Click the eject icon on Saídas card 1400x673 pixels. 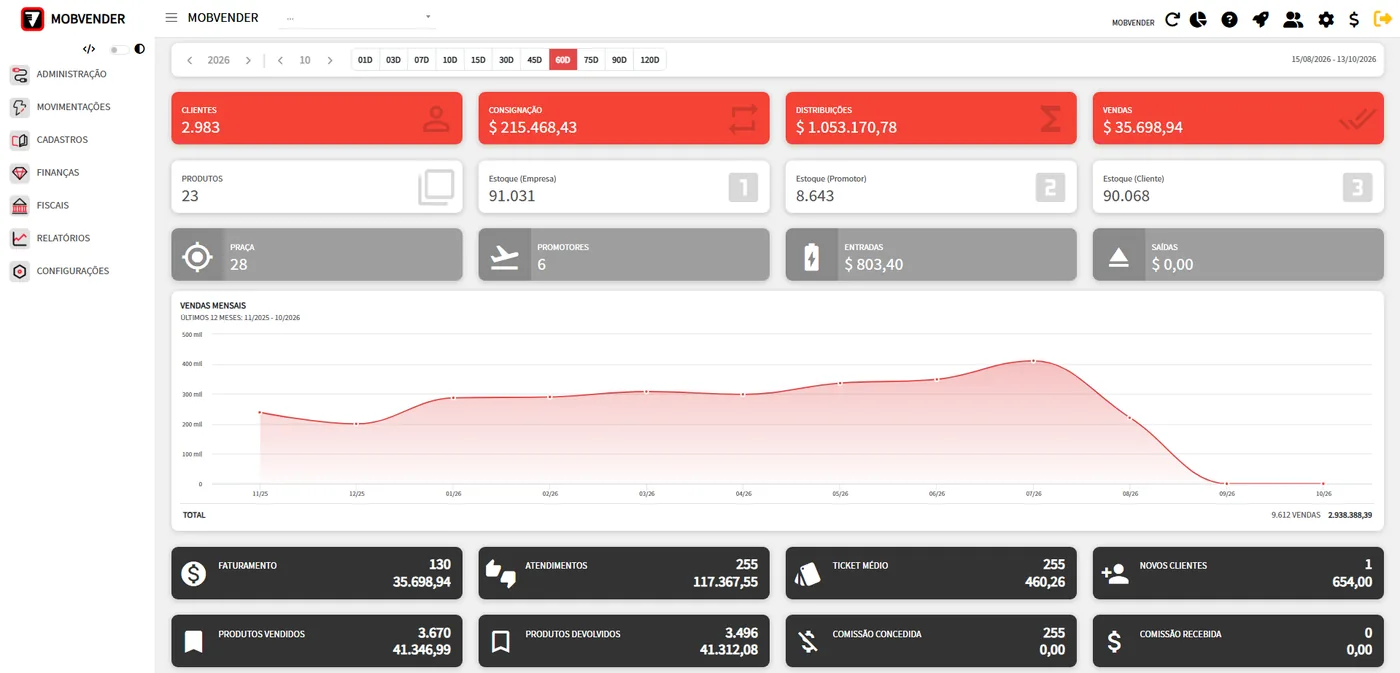[x=1118, y=257]
